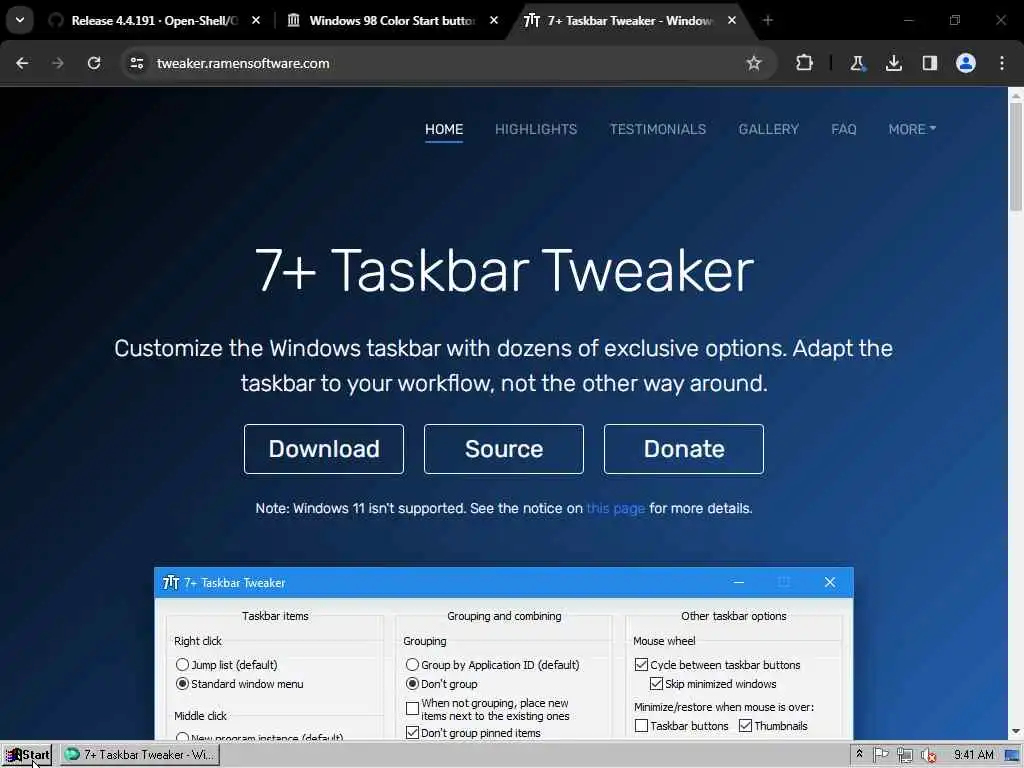This screenshot has width=1024, height=768.
Task: Open Chrome three-dot menu
Action: click(1002, 63)
